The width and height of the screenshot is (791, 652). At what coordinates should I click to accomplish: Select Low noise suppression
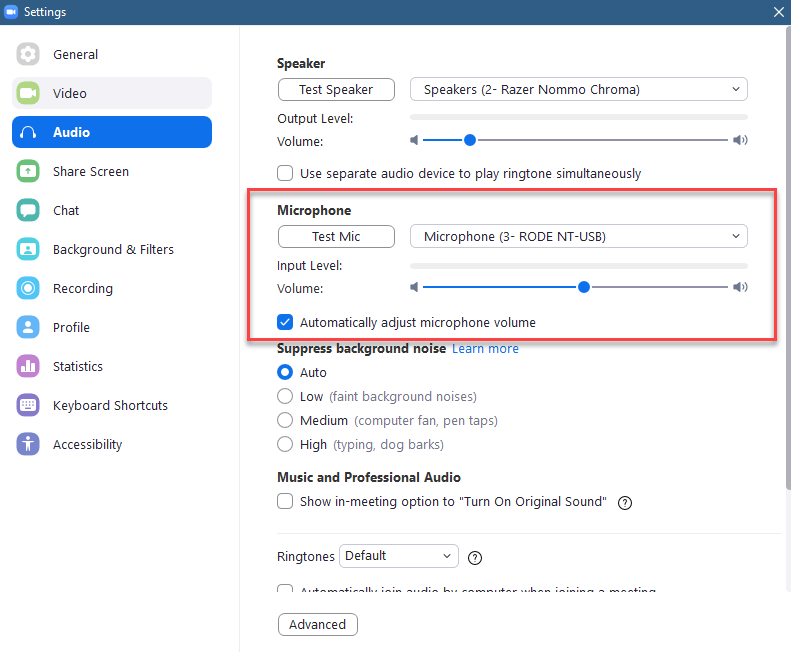(285, 396)
